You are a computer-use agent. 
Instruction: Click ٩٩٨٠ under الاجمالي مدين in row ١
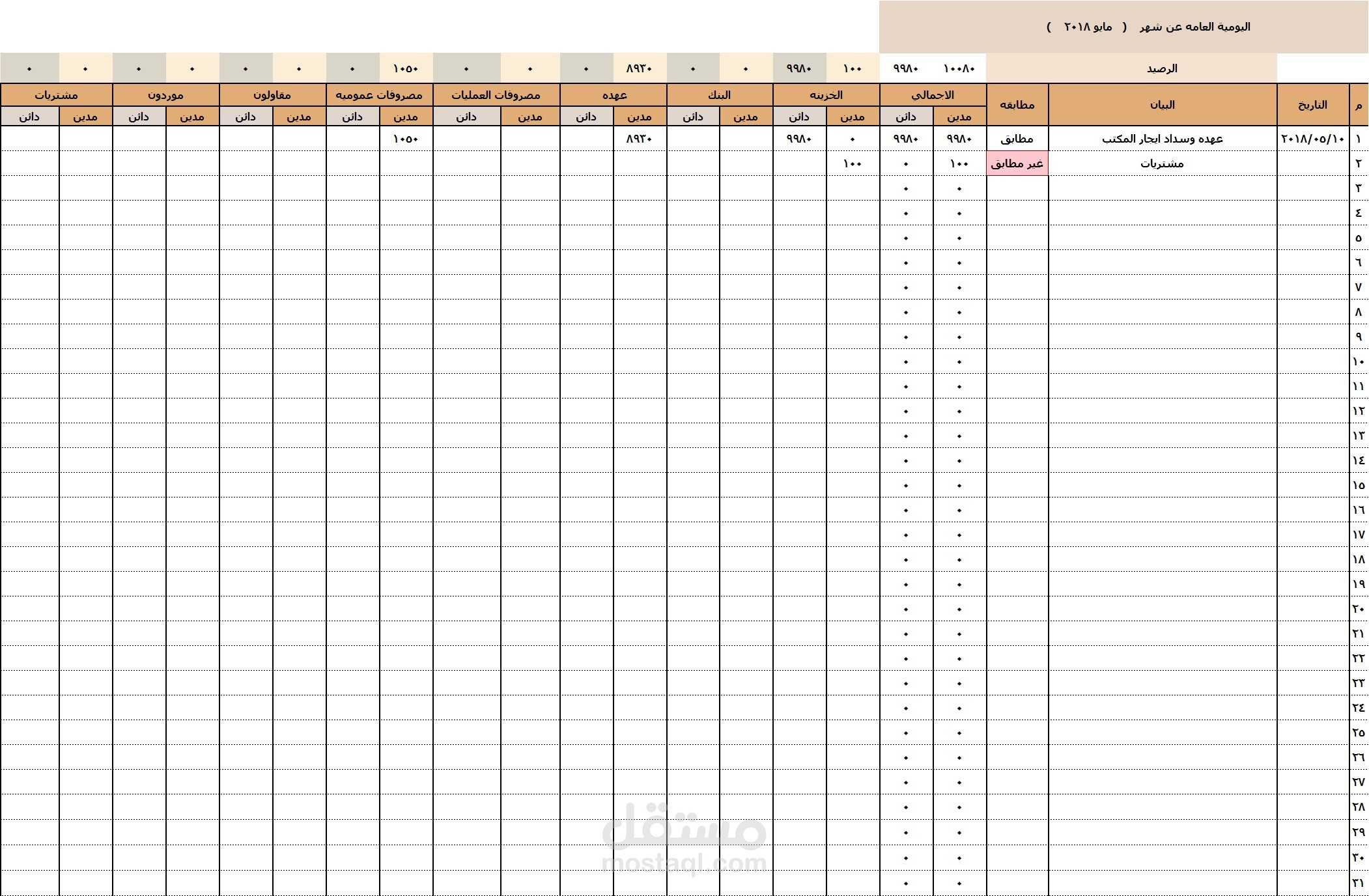point(959,139)
